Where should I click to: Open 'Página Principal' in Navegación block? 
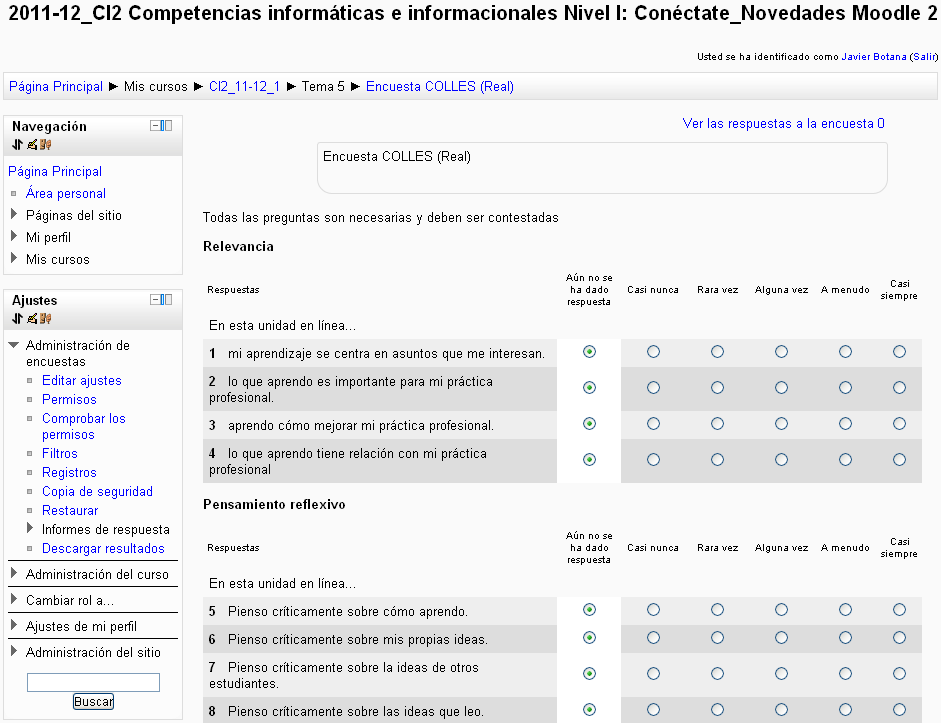55,172
